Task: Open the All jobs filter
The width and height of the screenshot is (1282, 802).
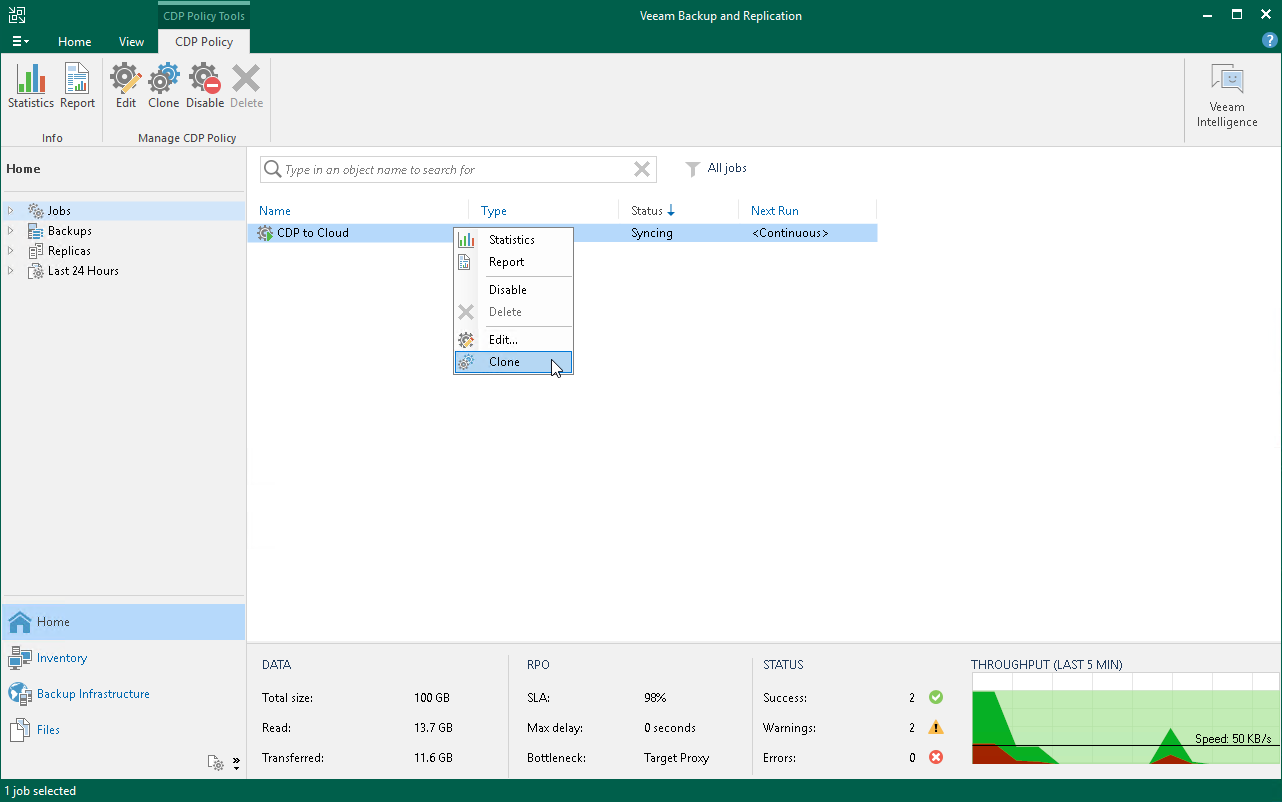Action: coord(717,169)
